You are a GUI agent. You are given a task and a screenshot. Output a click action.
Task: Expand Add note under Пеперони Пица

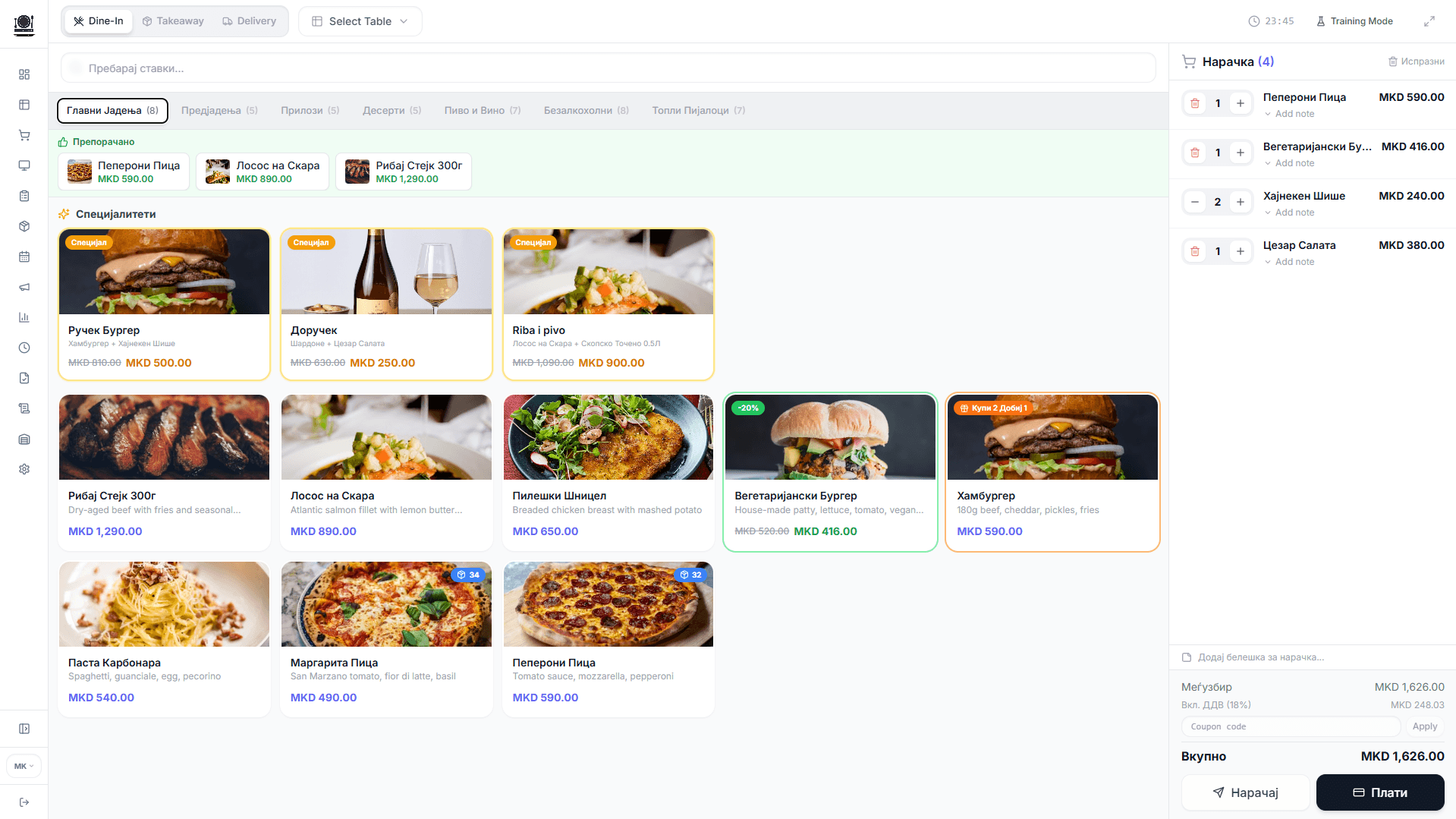point(1289,114)
